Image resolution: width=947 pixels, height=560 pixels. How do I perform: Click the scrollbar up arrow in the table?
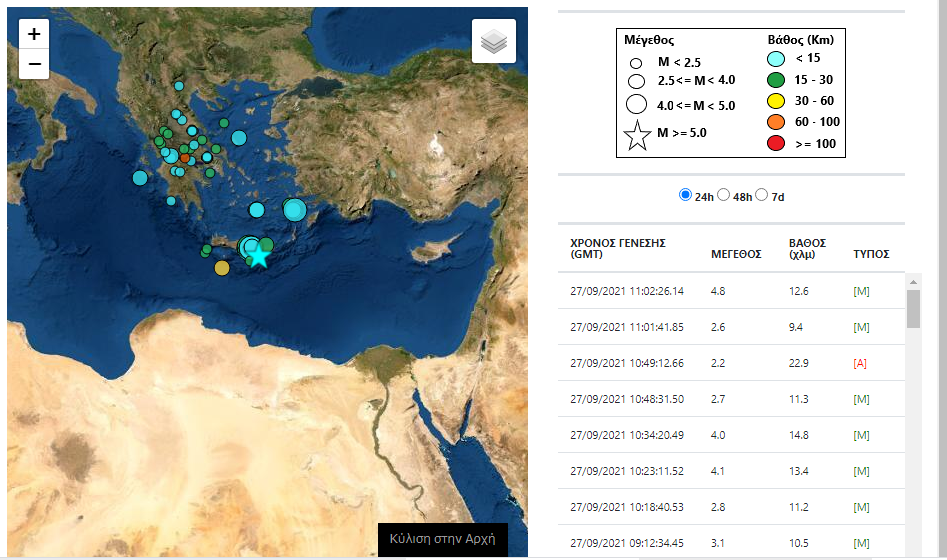[x=913, y=283]
